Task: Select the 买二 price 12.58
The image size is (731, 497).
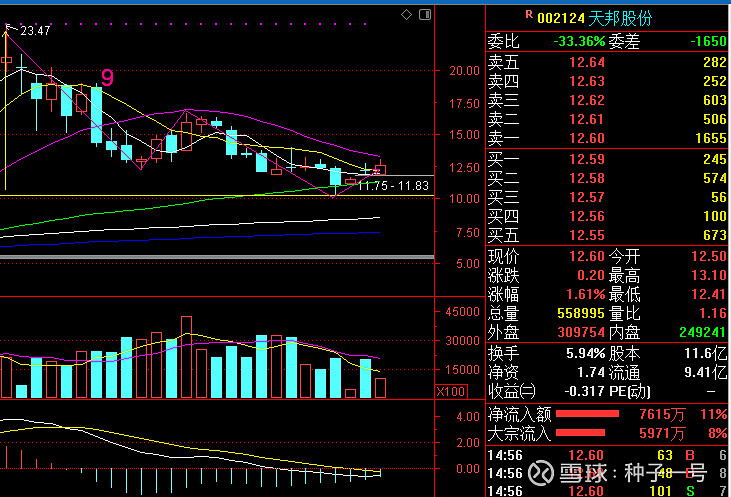Action: pyautogui.click(x=586, y=178)
